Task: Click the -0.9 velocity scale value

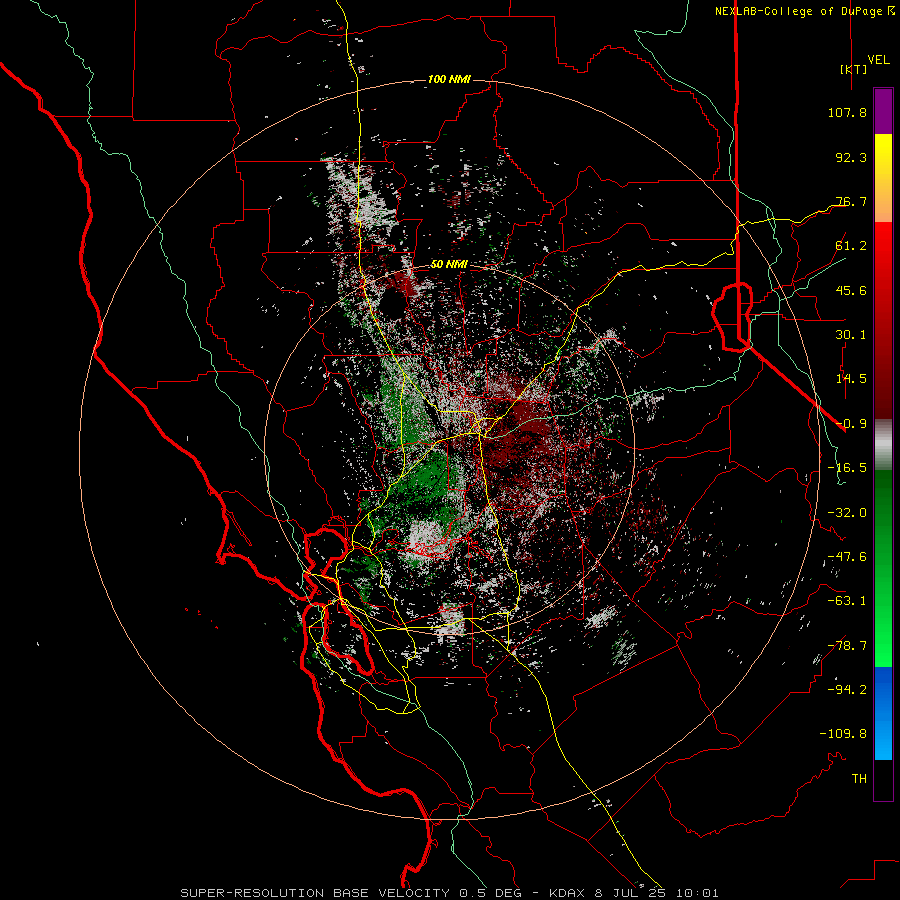Action: click(x=851, y=424)
